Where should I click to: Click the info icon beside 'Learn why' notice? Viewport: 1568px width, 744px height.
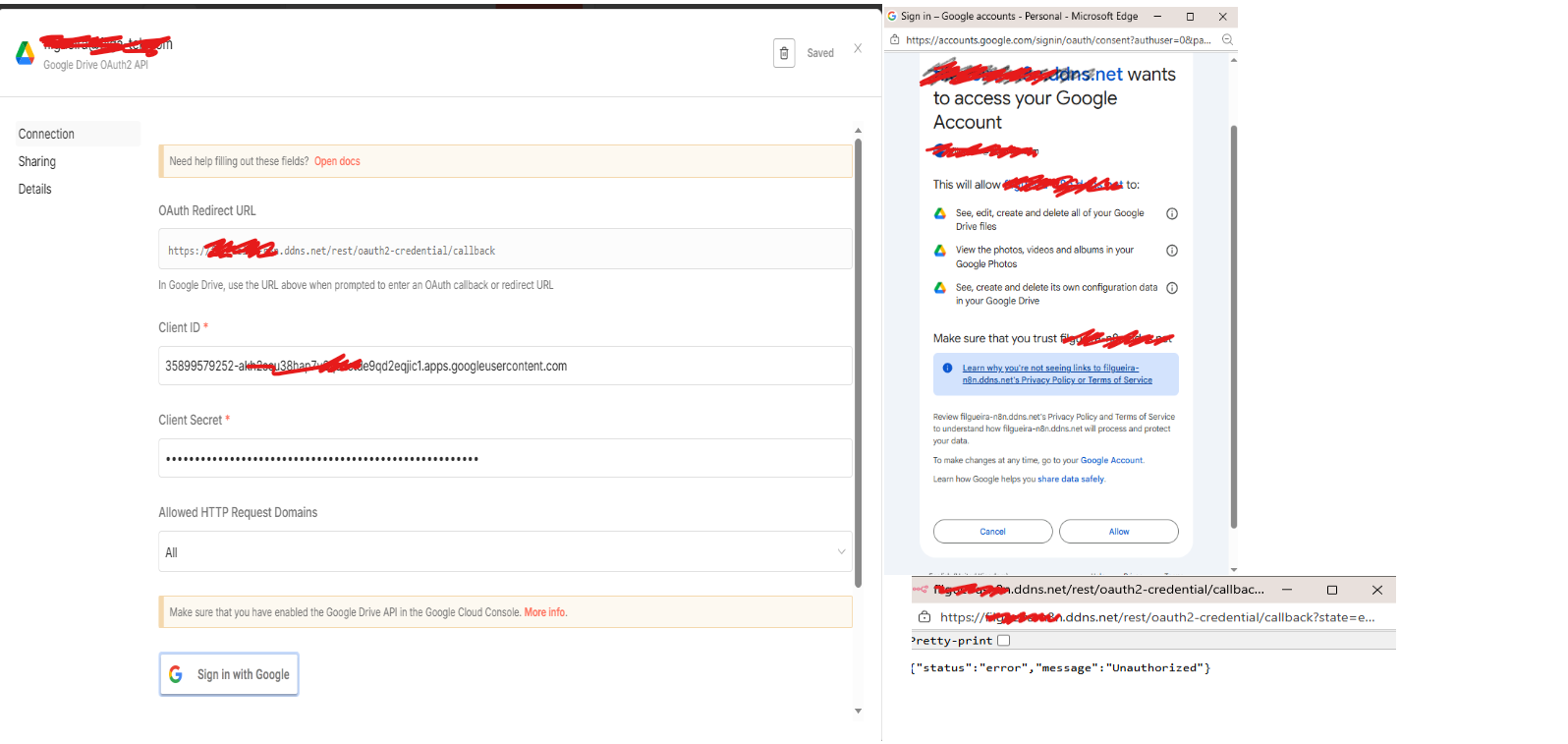947,369
